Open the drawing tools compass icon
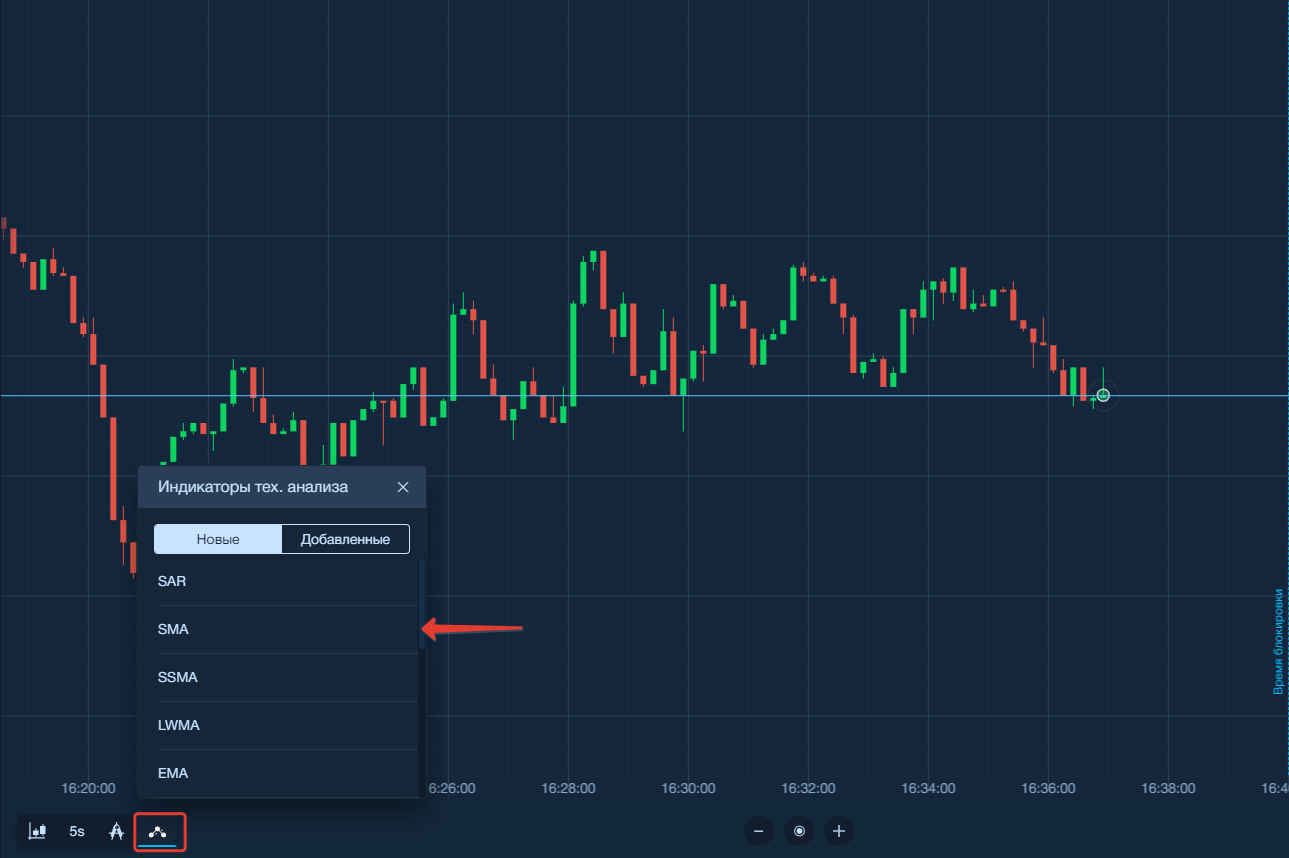Image resolution: width=1289 pixels, height=858 pixels. 116,831
